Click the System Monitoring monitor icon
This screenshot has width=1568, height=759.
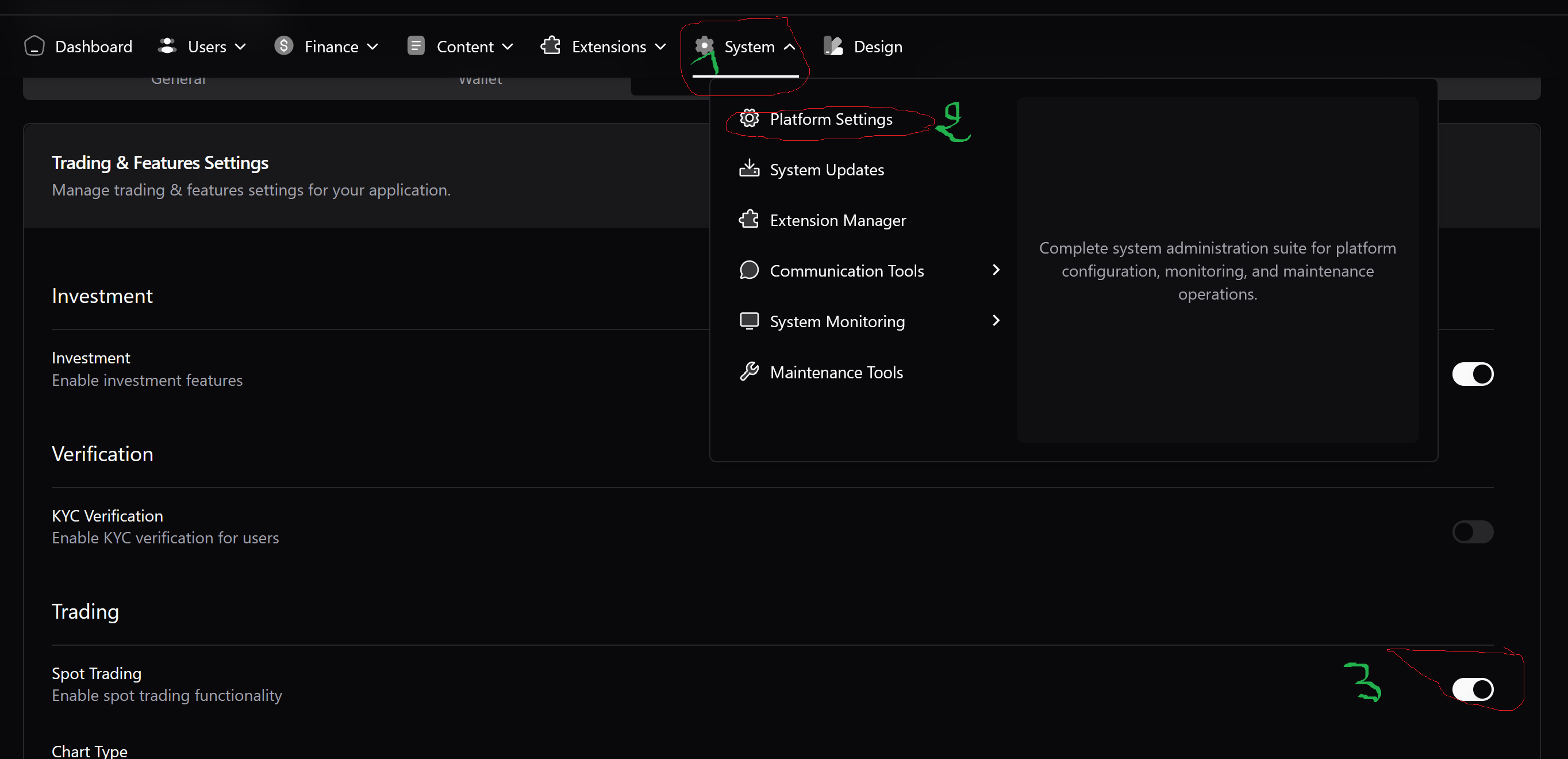click(x=749, y=321)
